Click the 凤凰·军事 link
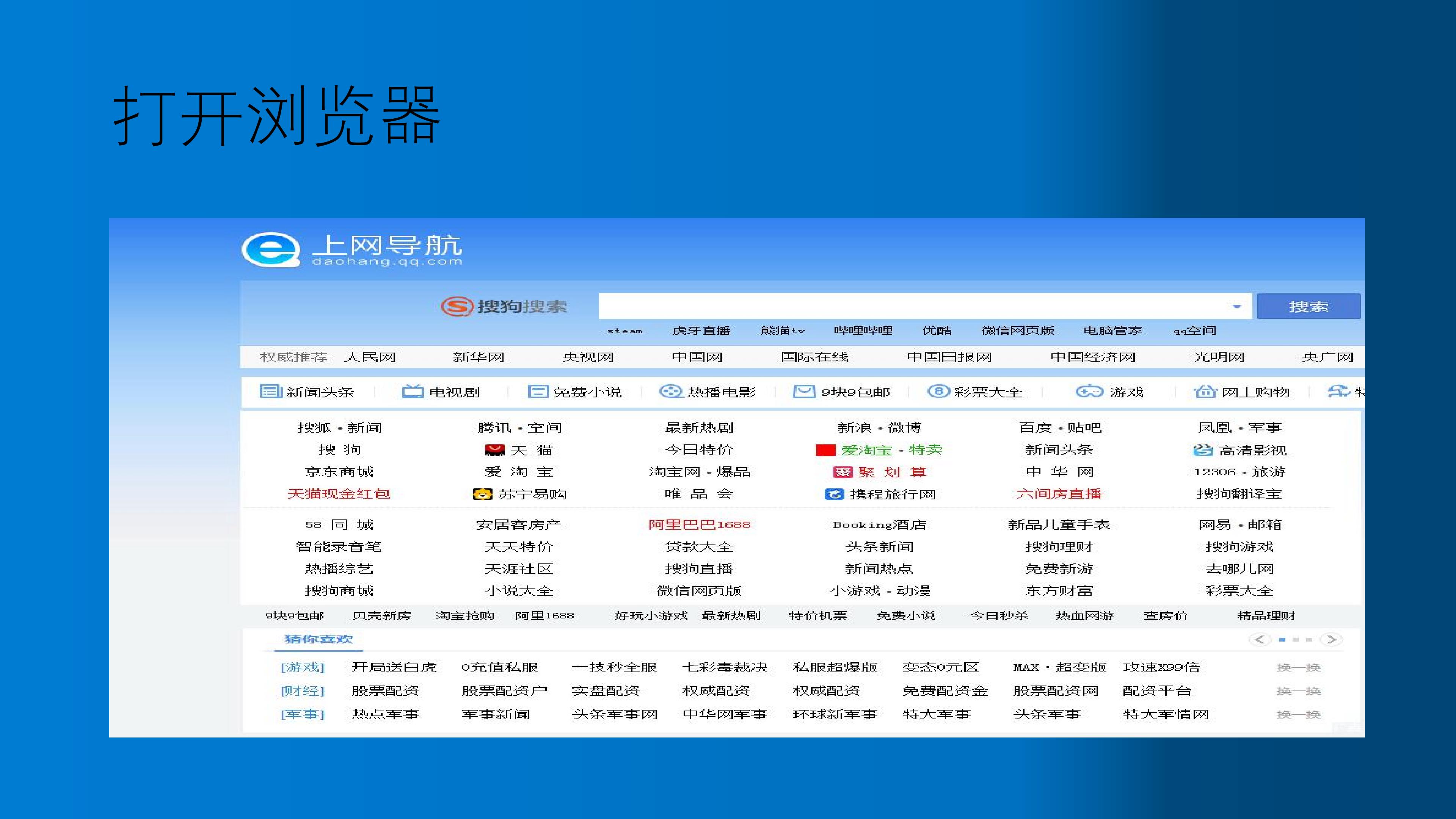 (1239, 428)
